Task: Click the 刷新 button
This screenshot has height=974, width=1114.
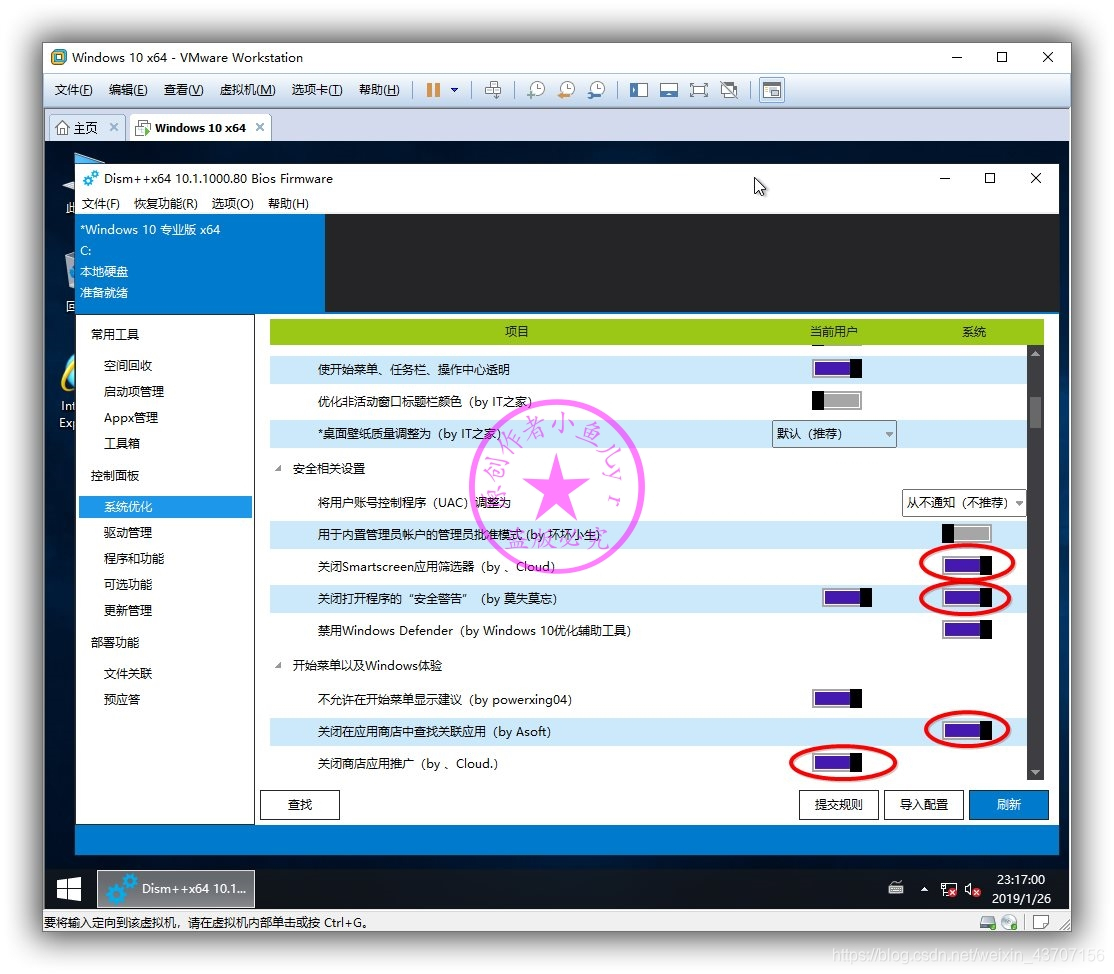Action: point(1009,805)
